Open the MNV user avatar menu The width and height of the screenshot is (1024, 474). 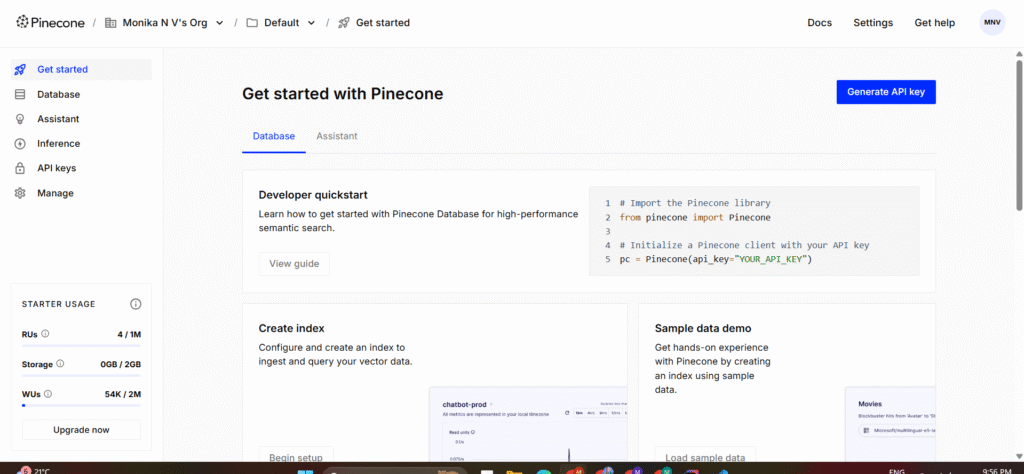(992, 22)
